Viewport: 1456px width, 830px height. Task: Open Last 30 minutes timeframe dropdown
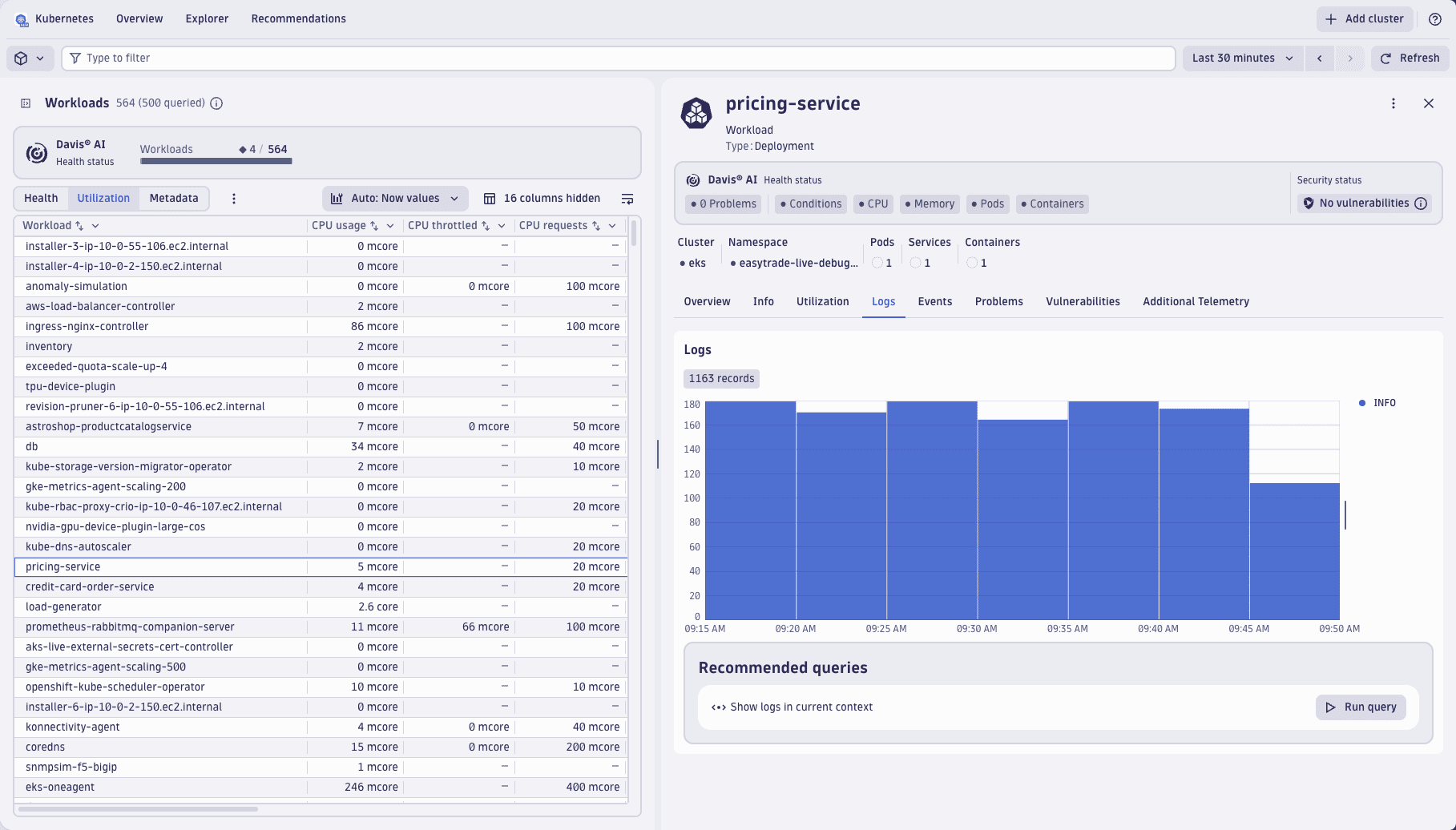pos(1243,58)
